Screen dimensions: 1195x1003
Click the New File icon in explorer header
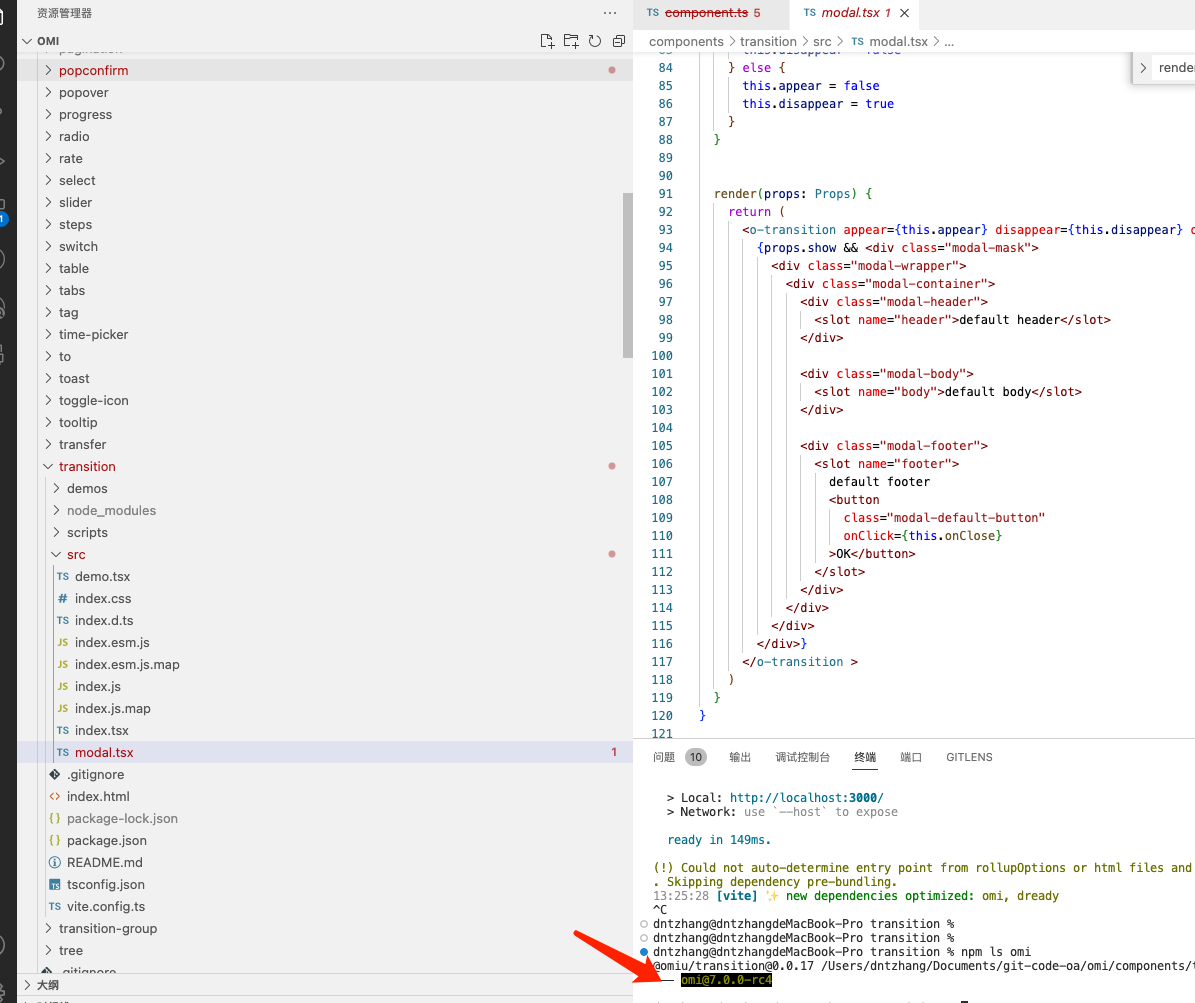coord(546,41)
